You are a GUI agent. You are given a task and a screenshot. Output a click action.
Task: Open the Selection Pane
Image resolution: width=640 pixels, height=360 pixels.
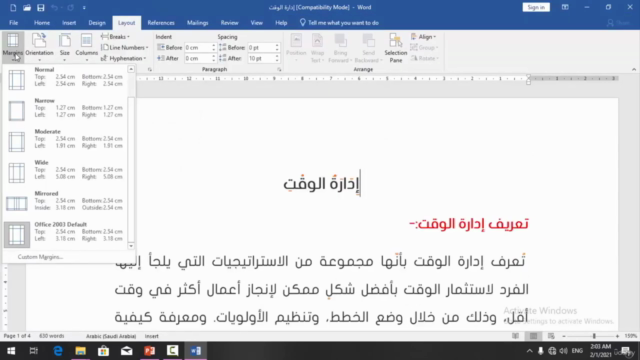click(x=396, y=48)
